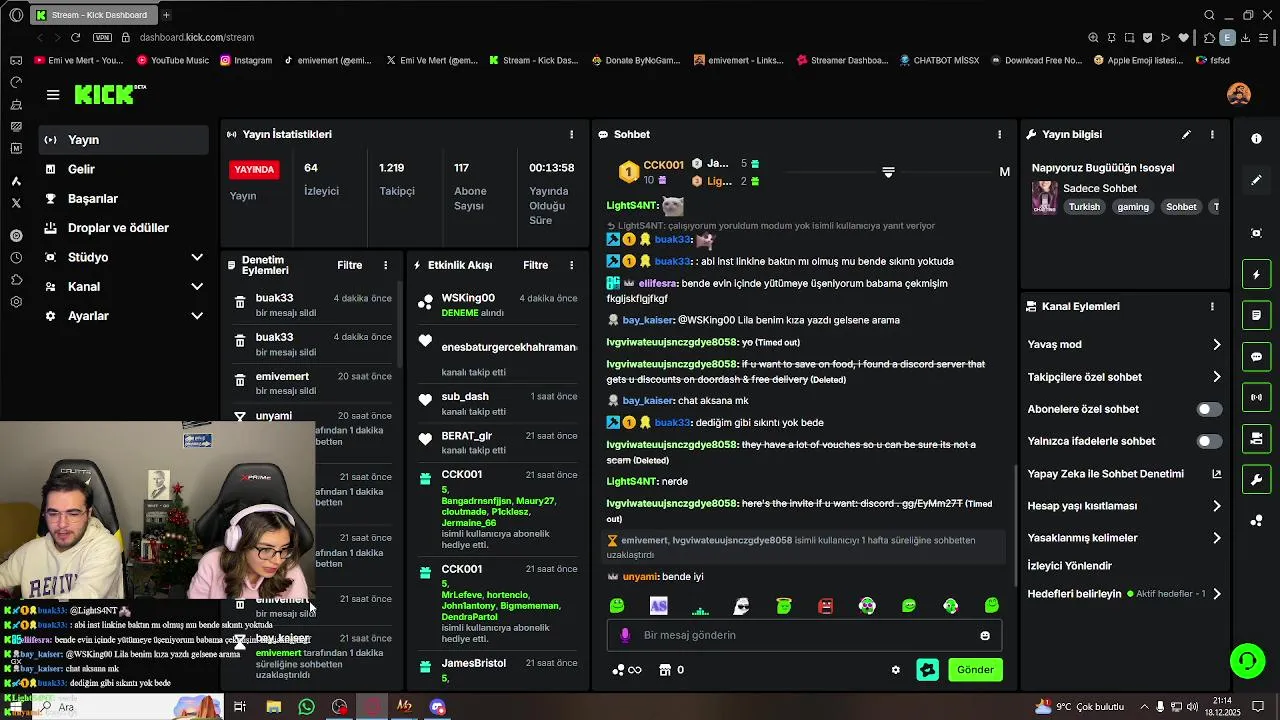Click the gaming tag in stream info
This screenshot has height=720, width=1280.
(1133, 207)
